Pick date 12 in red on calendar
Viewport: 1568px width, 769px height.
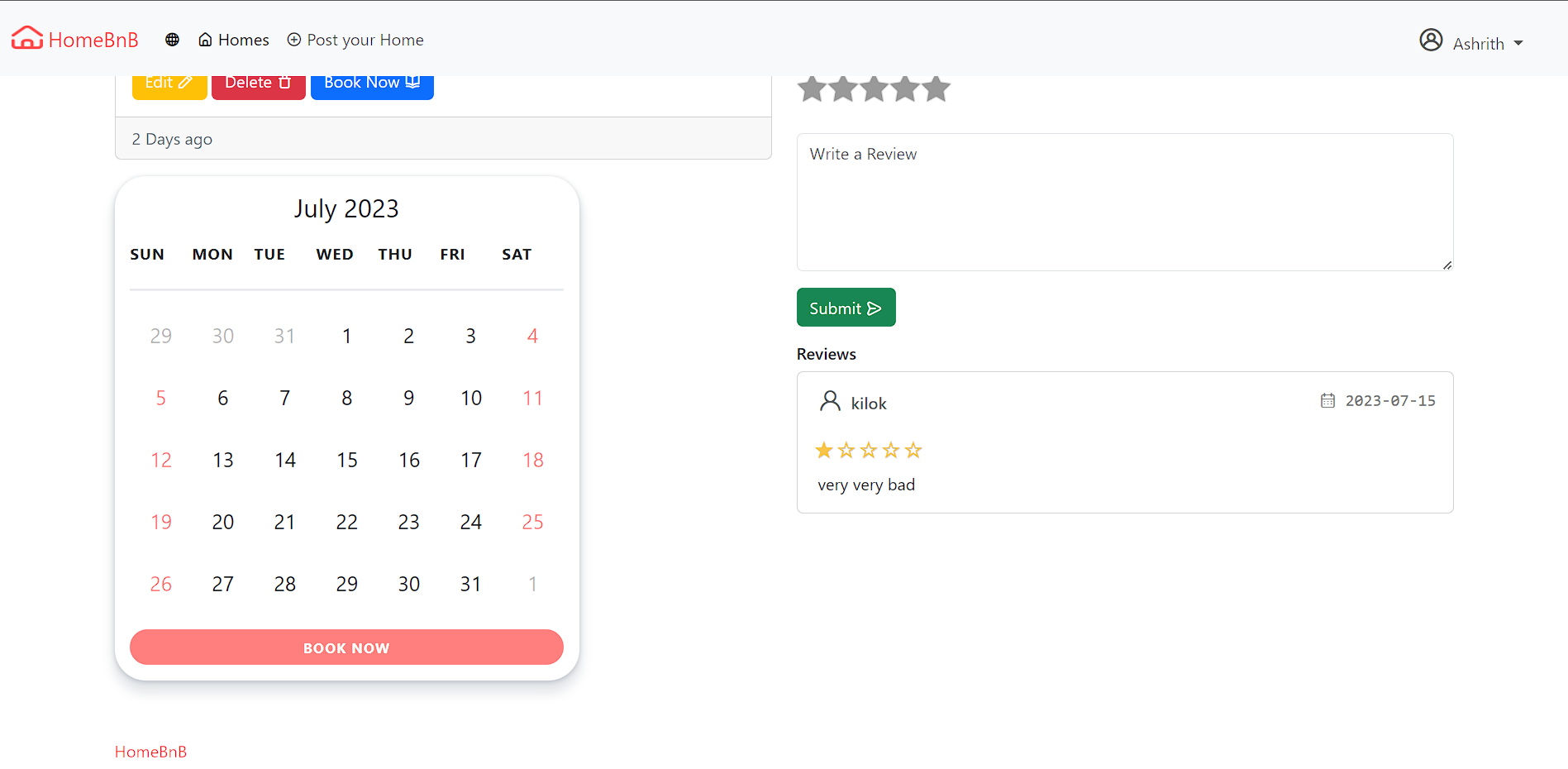(x=161, y=460)
